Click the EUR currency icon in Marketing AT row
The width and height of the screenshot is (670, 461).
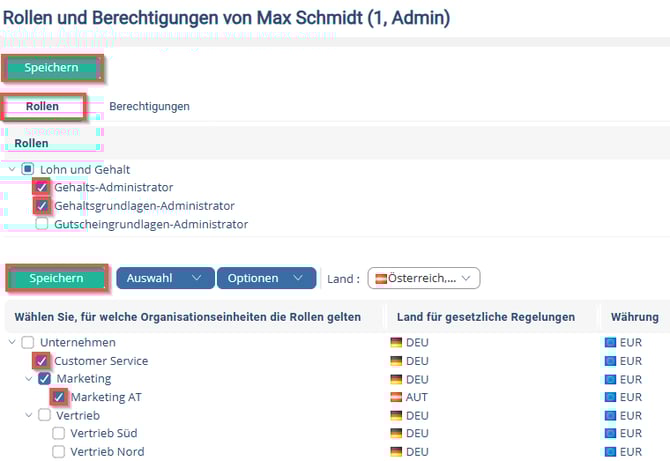(611, 397)
